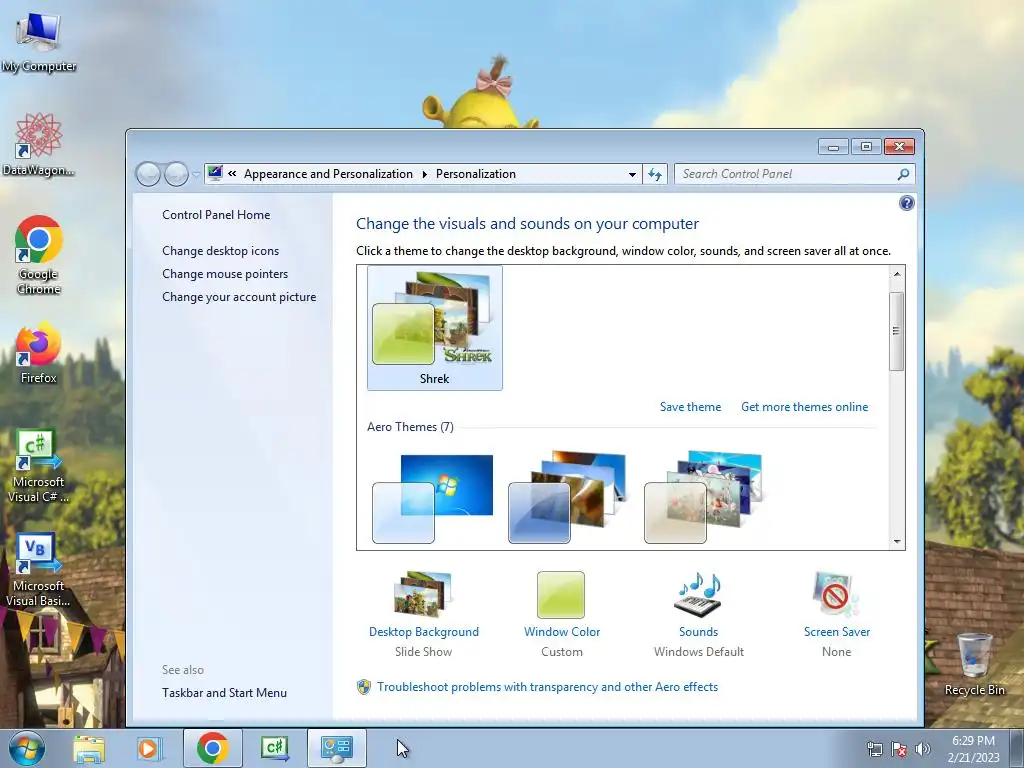Open Change your account picture

pos(239,296)
